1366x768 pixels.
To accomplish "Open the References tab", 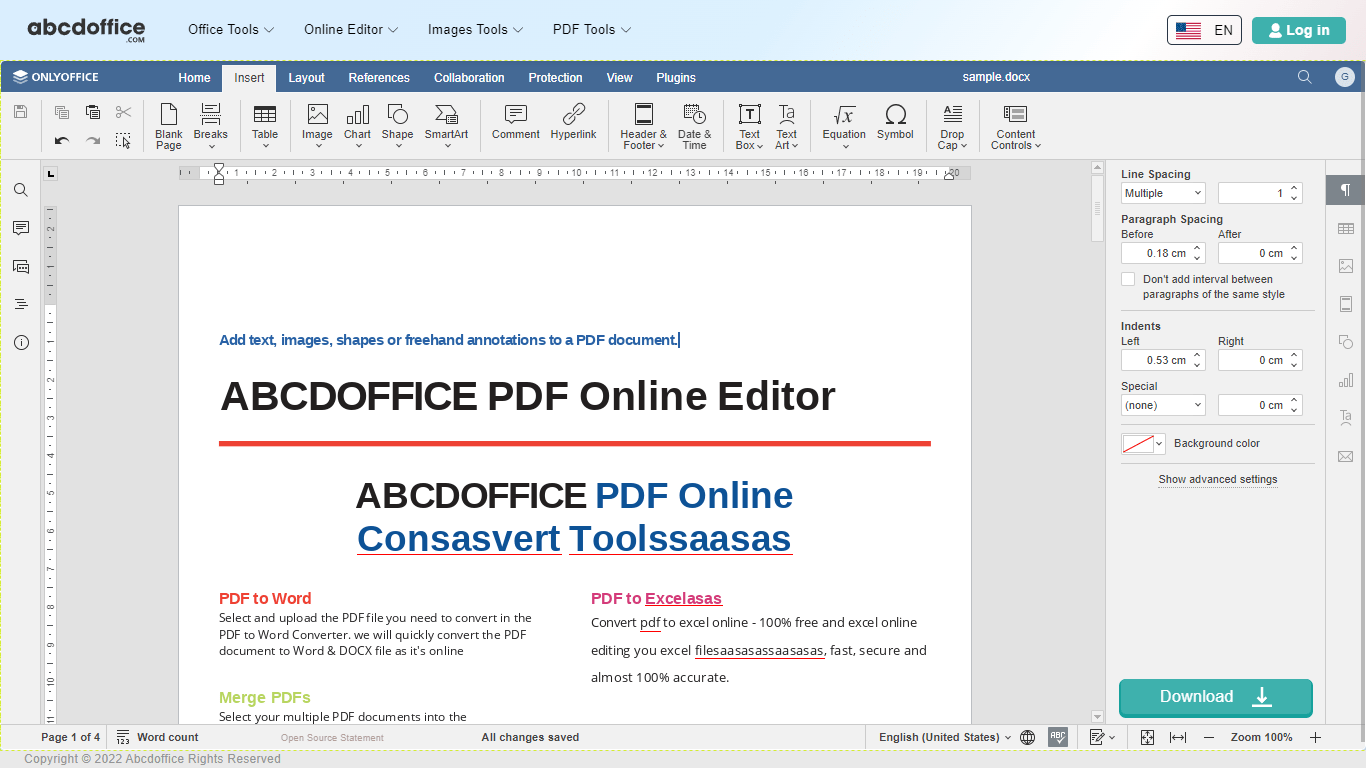I will click(379, 77).
